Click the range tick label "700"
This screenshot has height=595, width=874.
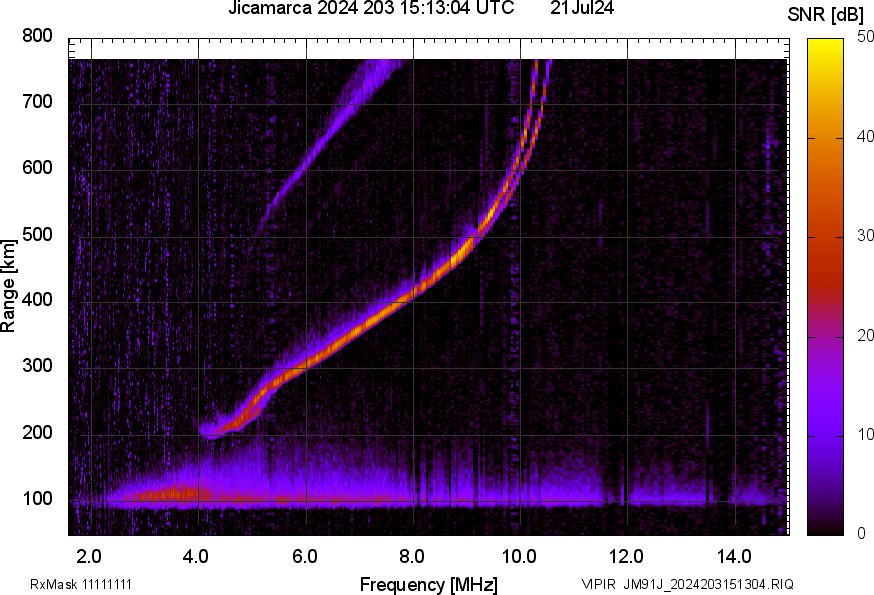(x=37, y=101)
